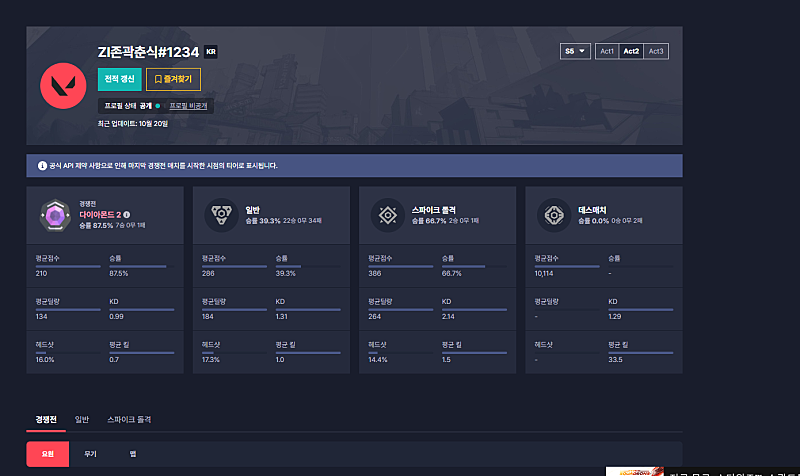Click the bookmark icon in the 즐겨찾기 button
The image size is (800, 476).
tap(158, 79)
